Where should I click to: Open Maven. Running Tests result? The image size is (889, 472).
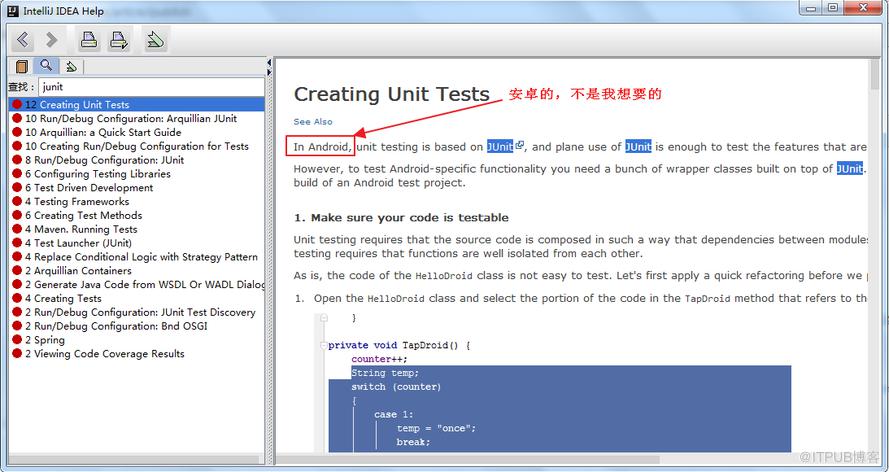click(81, 229)
